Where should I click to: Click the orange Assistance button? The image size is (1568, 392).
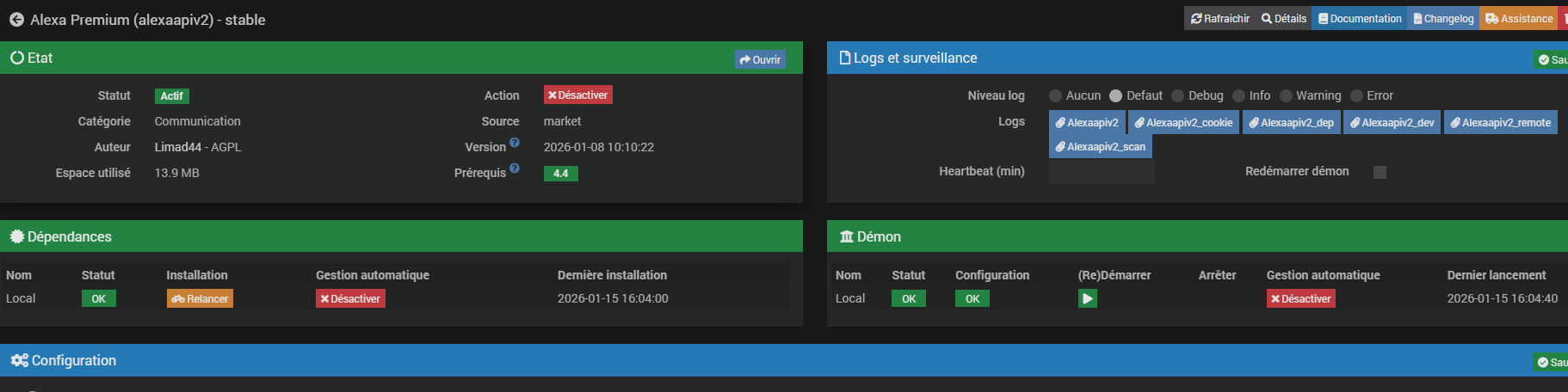[1520, 18]
